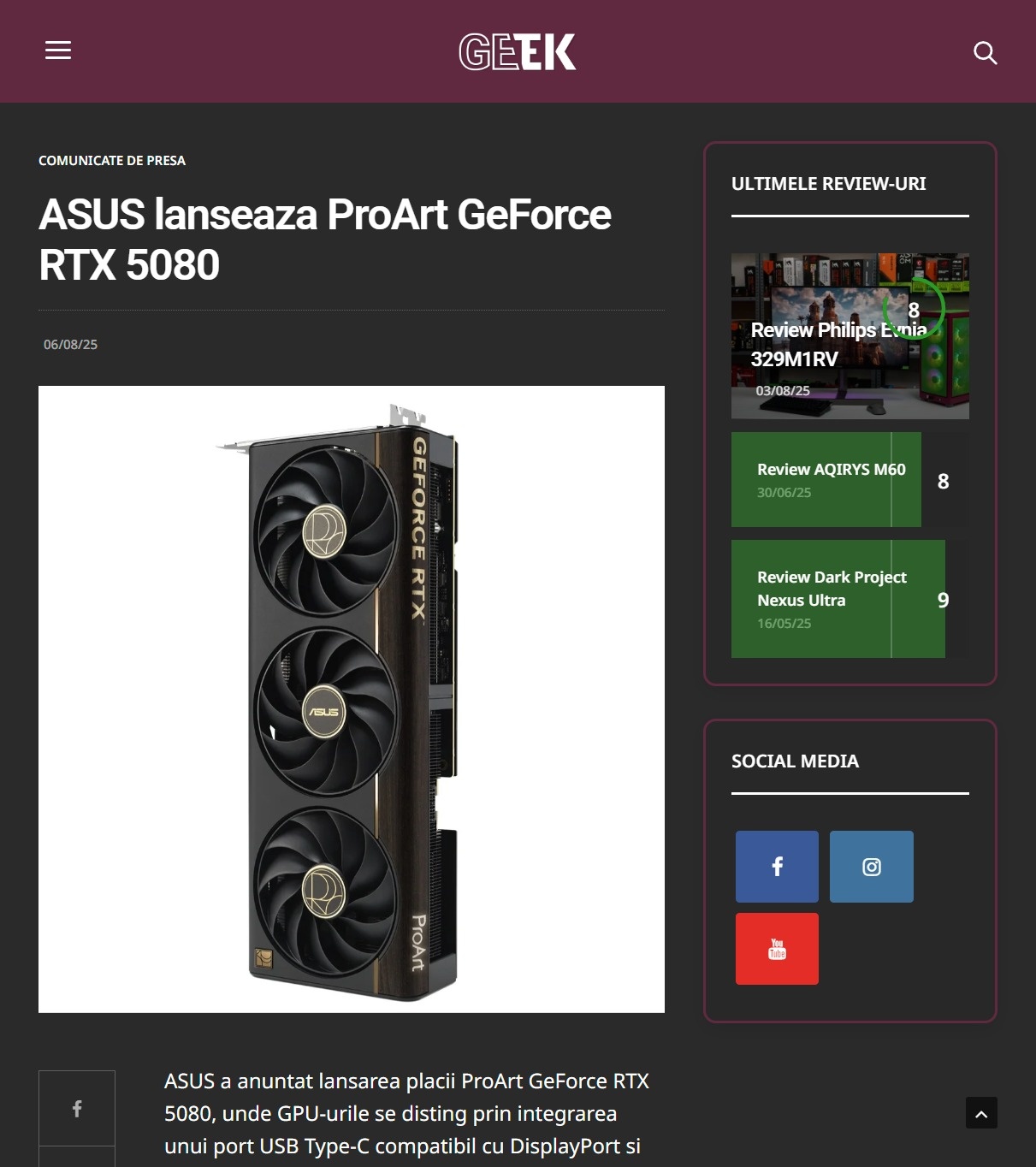The width and height of the screenshot is (1036, 1167).
Task: Click the Ultimele Review-uri section heading
Action: tap(828, 184)
